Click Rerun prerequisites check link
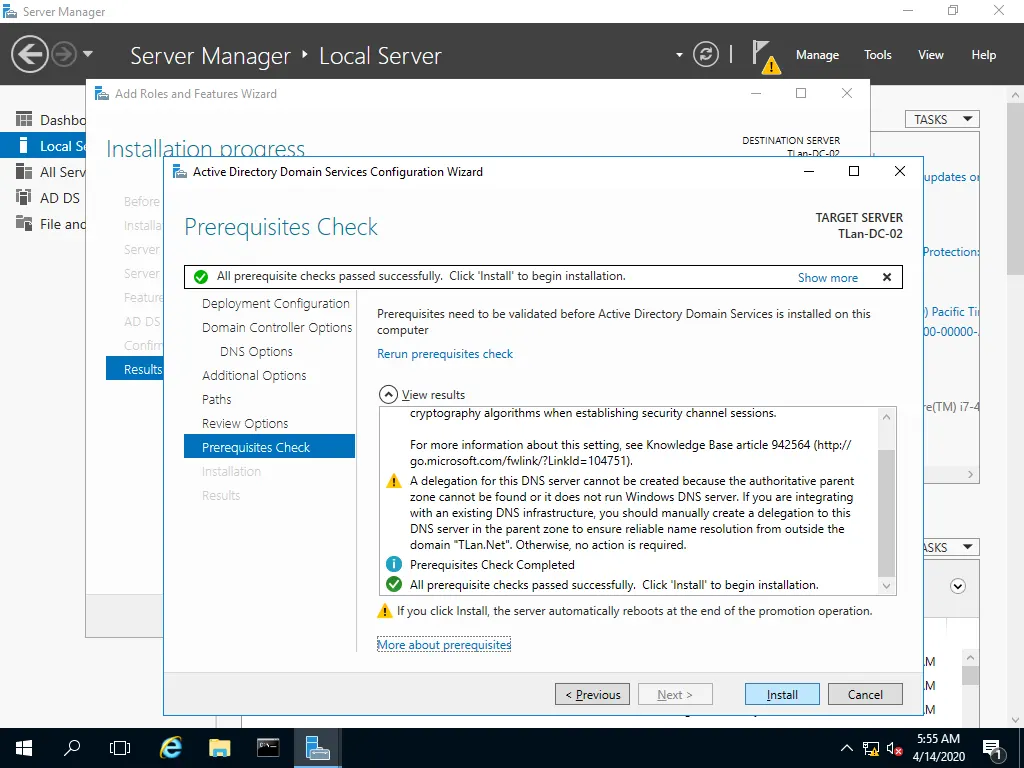Image resolution: width=1024 pixels, height=768 pixels. pos(445,354)
